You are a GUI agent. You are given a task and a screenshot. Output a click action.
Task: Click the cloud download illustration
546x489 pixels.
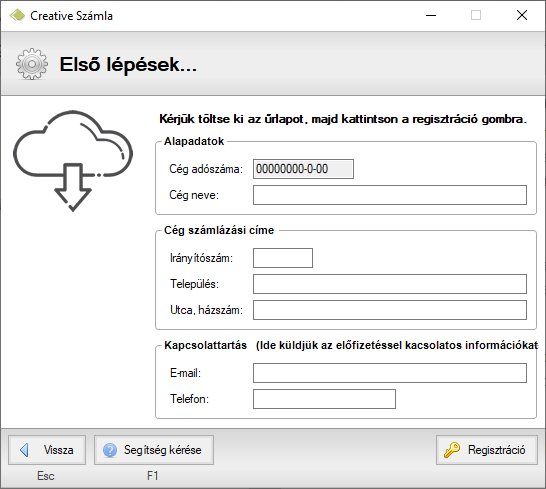coord(73,161)
